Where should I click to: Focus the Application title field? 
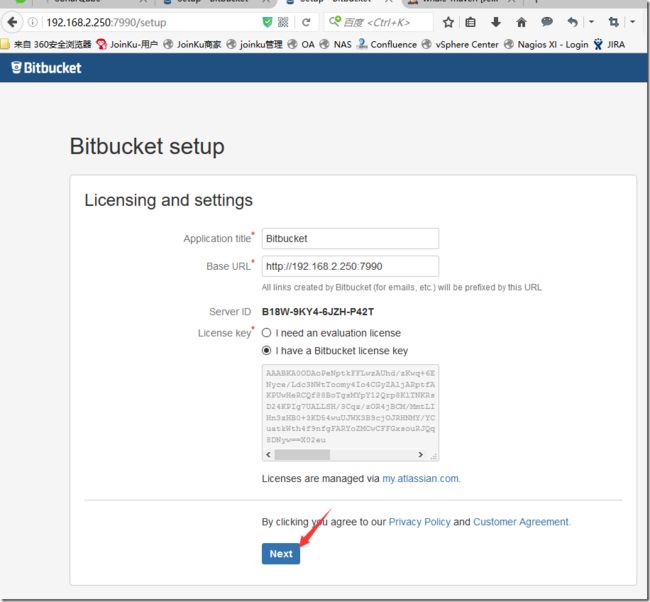(x=350, y=238)
